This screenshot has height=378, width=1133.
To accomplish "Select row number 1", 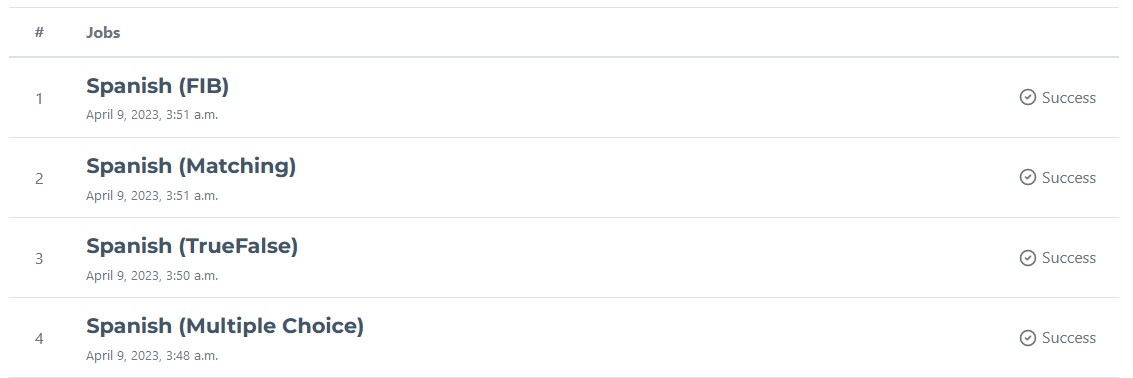I will point(39,98).
